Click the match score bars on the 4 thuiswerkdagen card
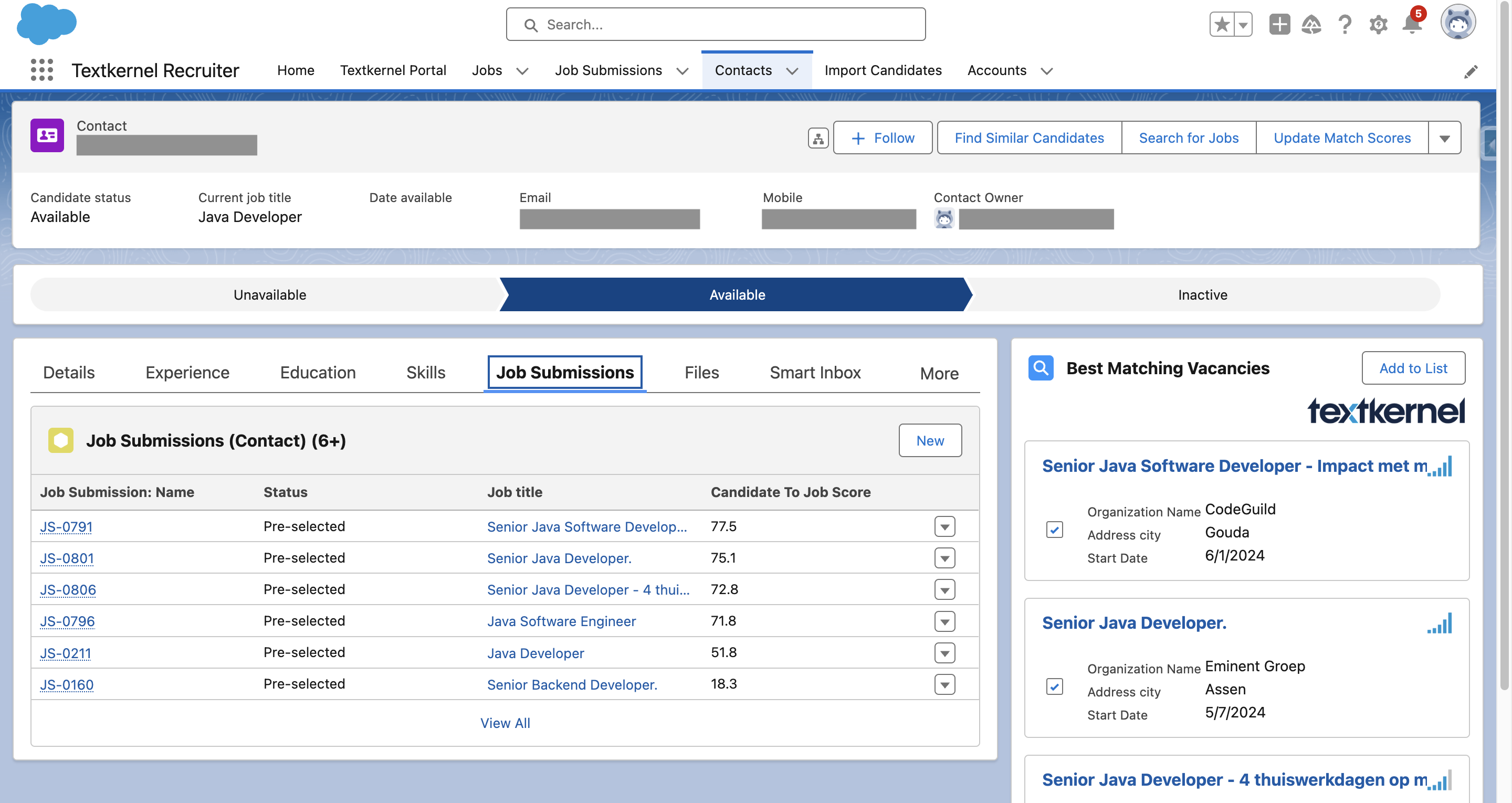This screenshot has height=803, width=1512. coord(1440,780)
